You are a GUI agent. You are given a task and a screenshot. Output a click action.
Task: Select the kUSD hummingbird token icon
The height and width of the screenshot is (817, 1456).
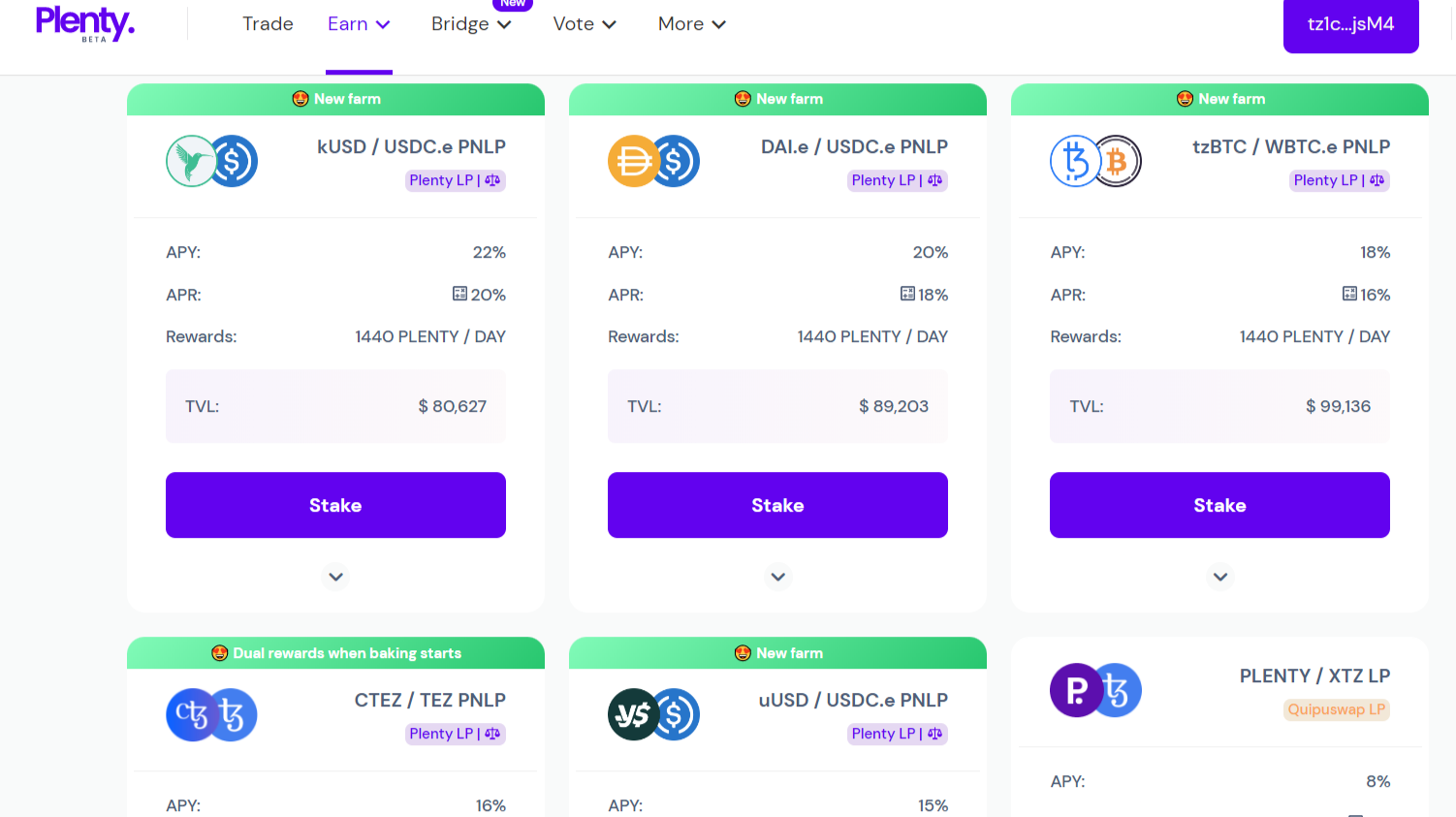point(193,161)
